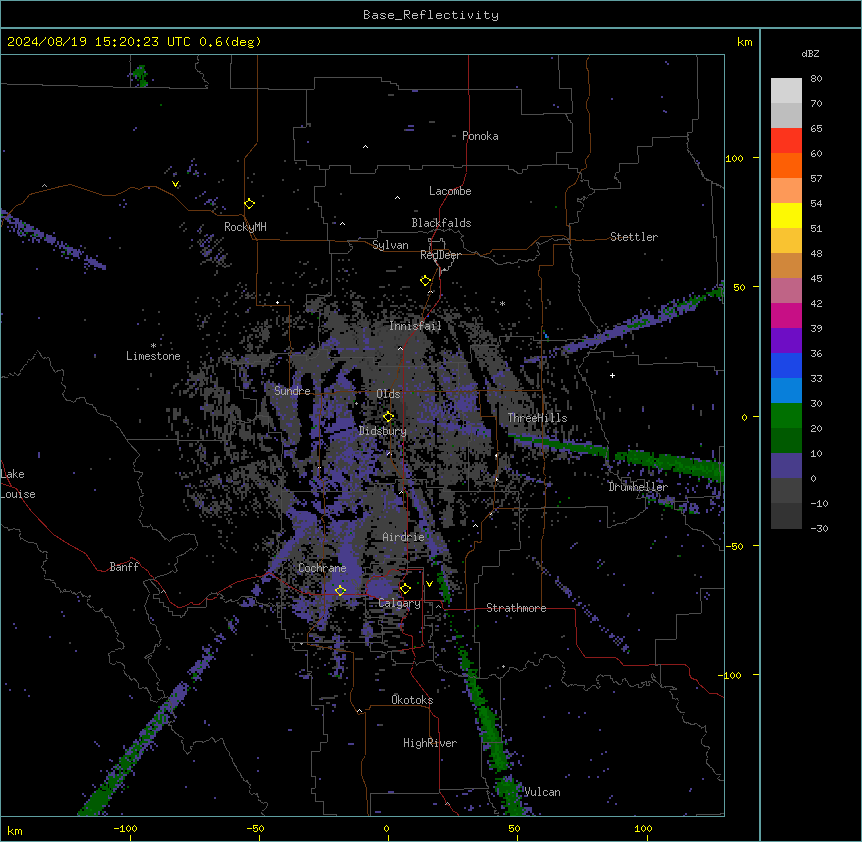Image resolution: width=862 pixels, height=842 pixels.
Task: Click the yellow diamond marker below Cochrane
Action: (x=340, y=590)
